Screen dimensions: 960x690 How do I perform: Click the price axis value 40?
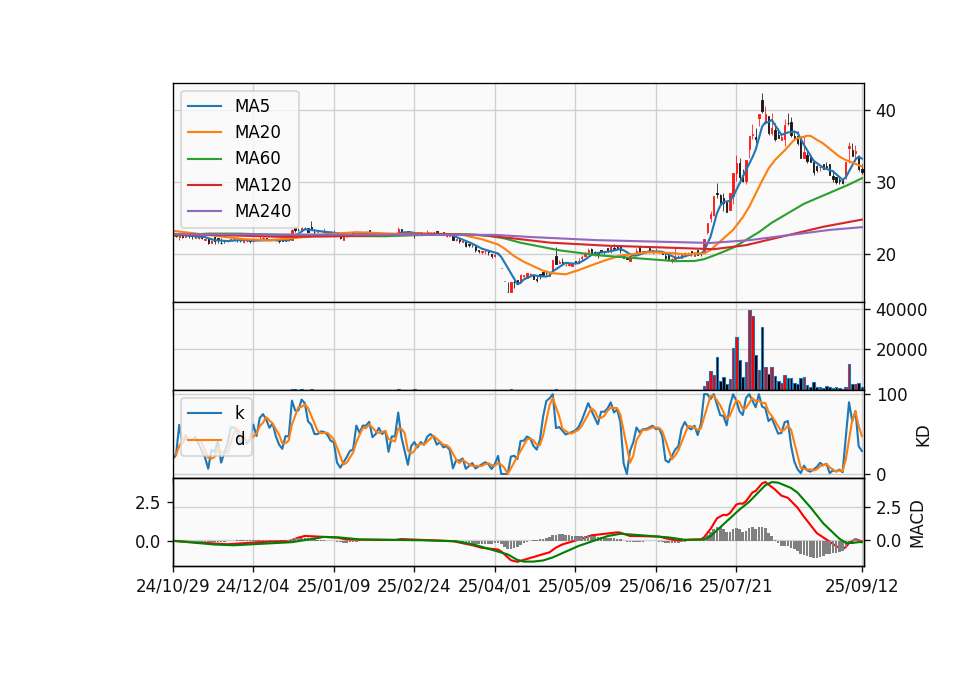click(886, 111)
